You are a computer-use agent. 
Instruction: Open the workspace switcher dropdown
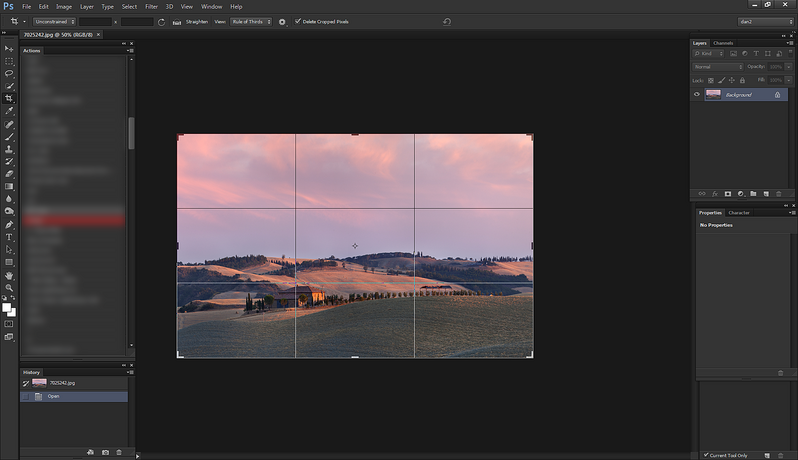pos(766,21)
